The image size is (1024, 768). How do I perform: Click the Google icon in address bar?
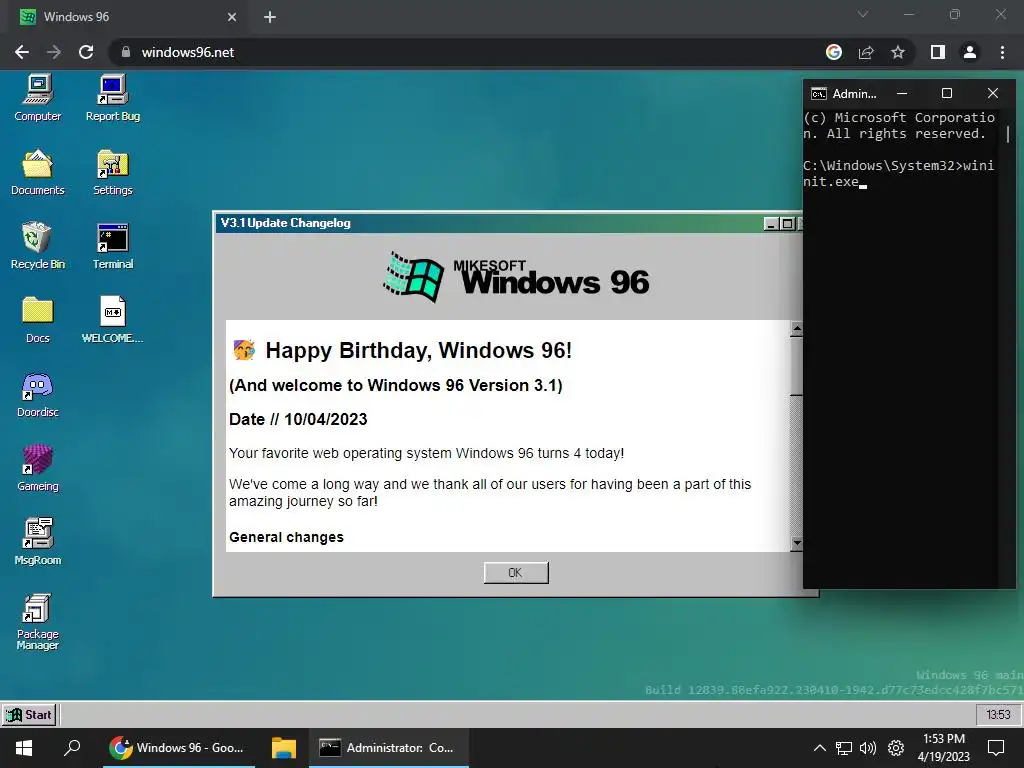click(834, 52)
